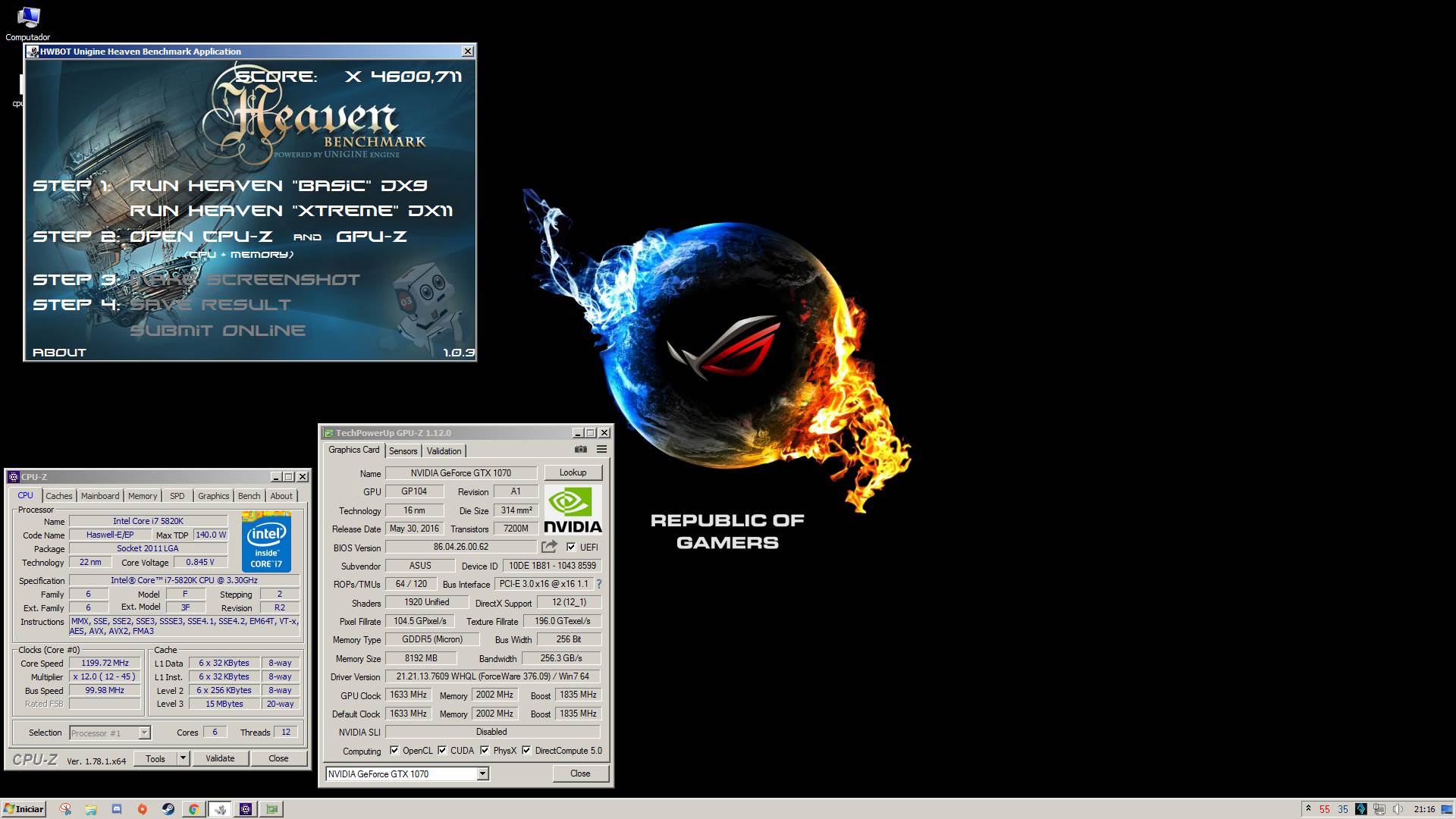Click Run Heaven "Xtreme" DX11
1456x819 pixels.
click(292, 211)
